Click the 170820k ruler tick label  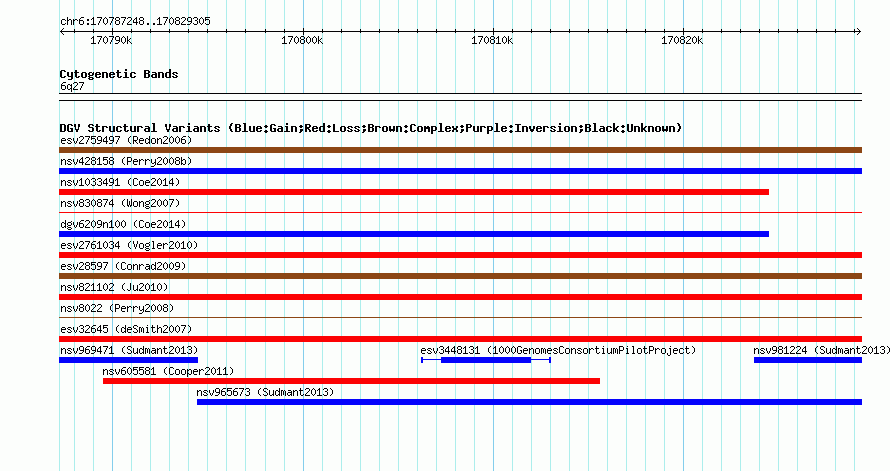[682, 40]
